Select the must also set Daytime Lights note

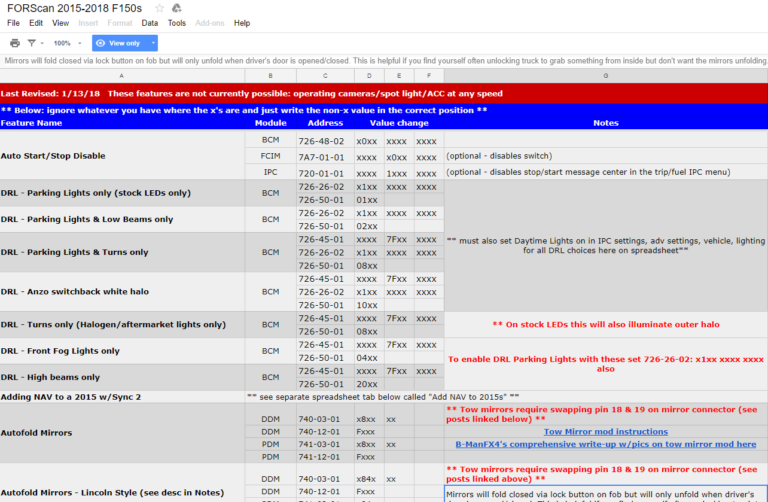(x=606, y=245)
